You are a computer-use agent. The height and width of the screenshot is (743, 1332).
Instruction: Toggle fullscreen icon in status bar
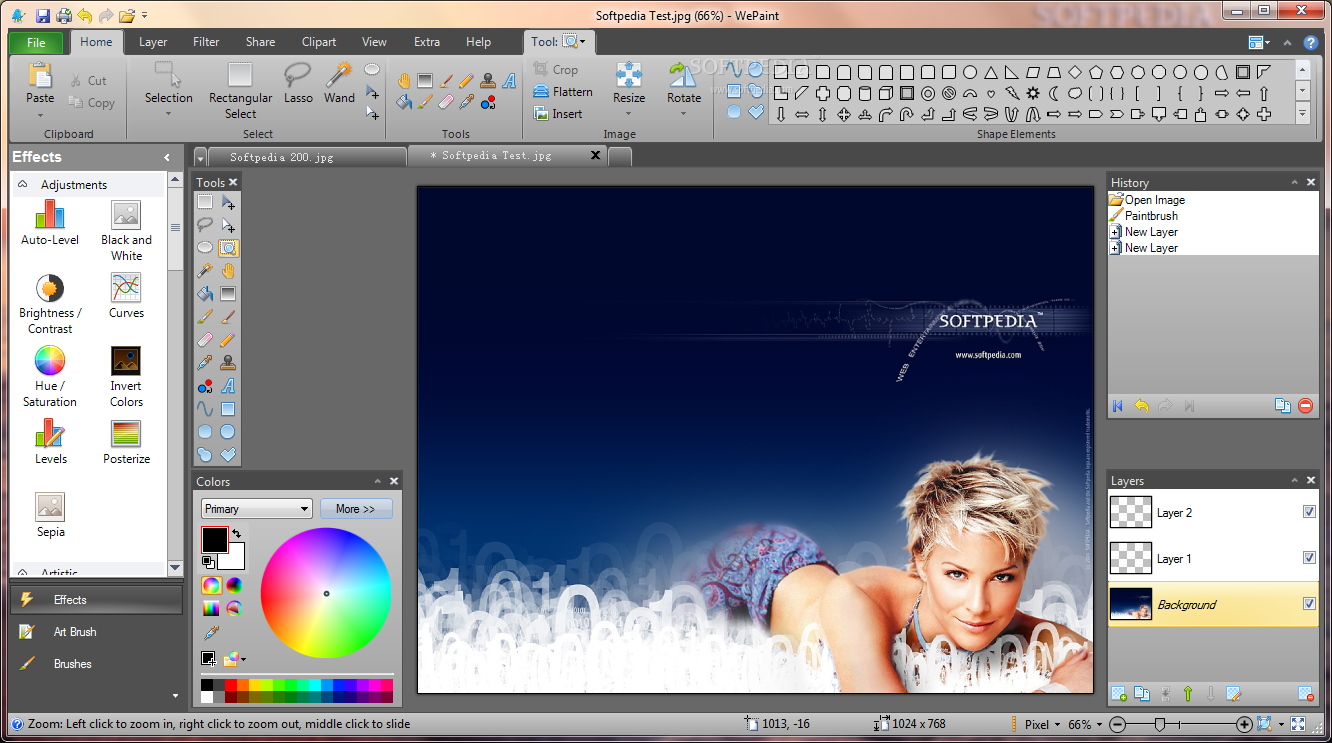(1298, 724)
